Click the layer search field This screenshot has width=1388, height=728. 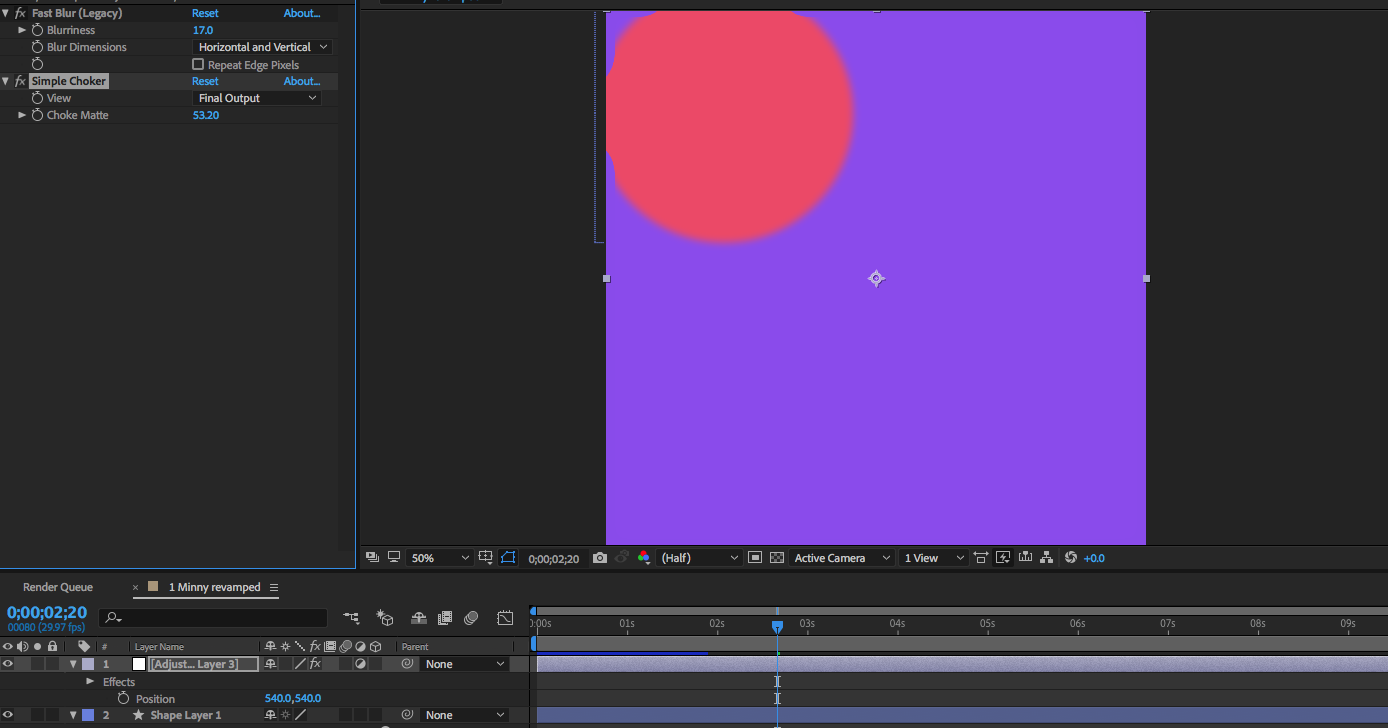(220, 618)
